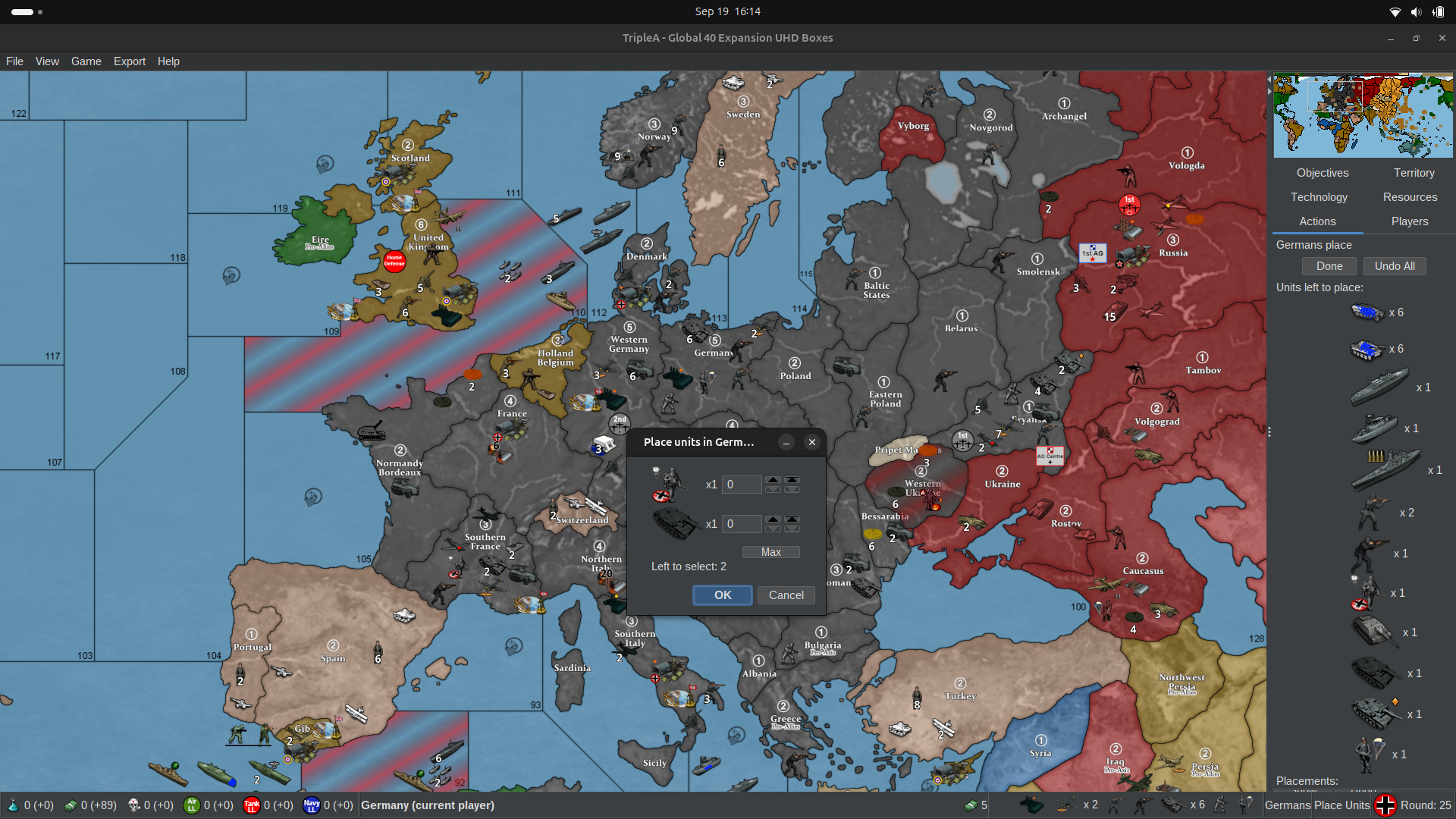Click the tank quantity input field

pos(742,524)
